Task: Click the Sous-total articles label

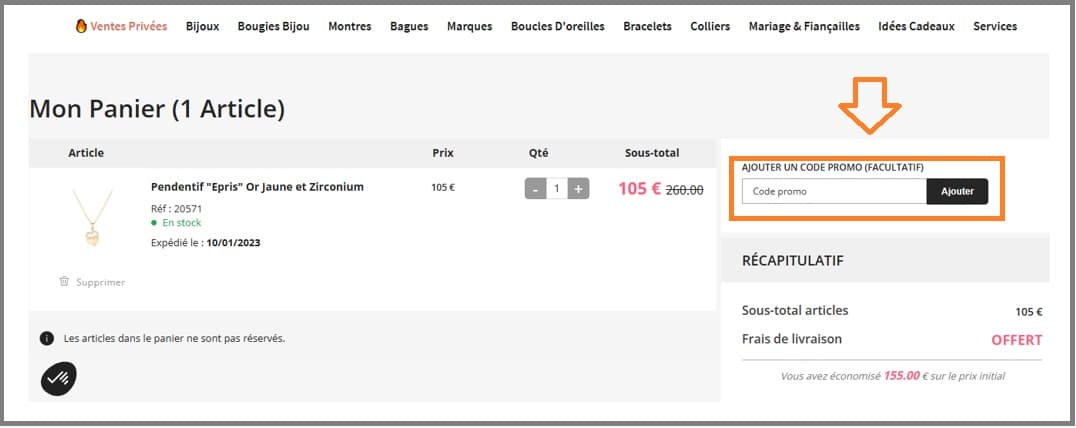Action: click(x=795, y=310)
